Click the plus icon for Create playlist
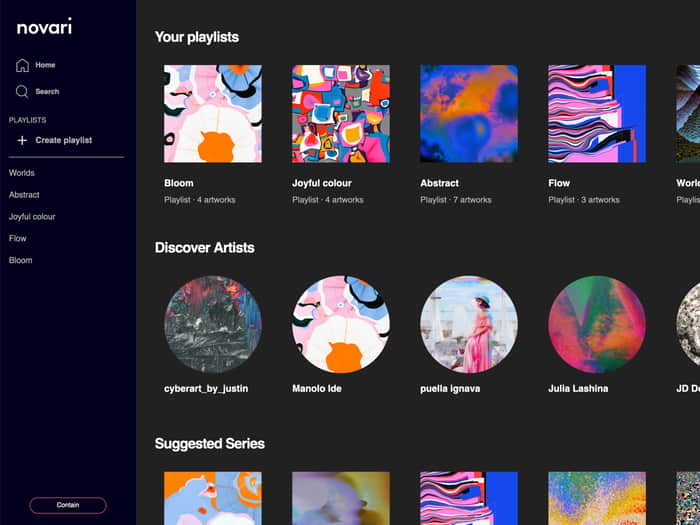This screenshot has width=700, height=525. (22, 141)
